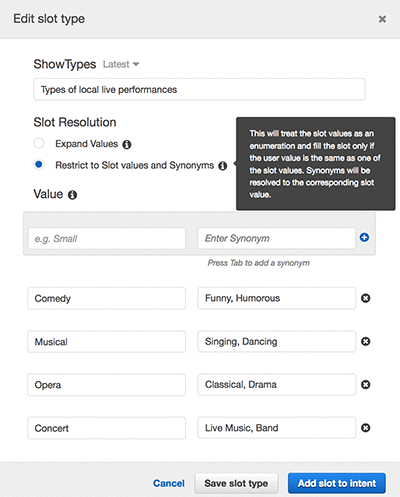This screenshot has height=497, width=400.
Task: Delete the Opera slot value row
Action: (x=366, y=385)
